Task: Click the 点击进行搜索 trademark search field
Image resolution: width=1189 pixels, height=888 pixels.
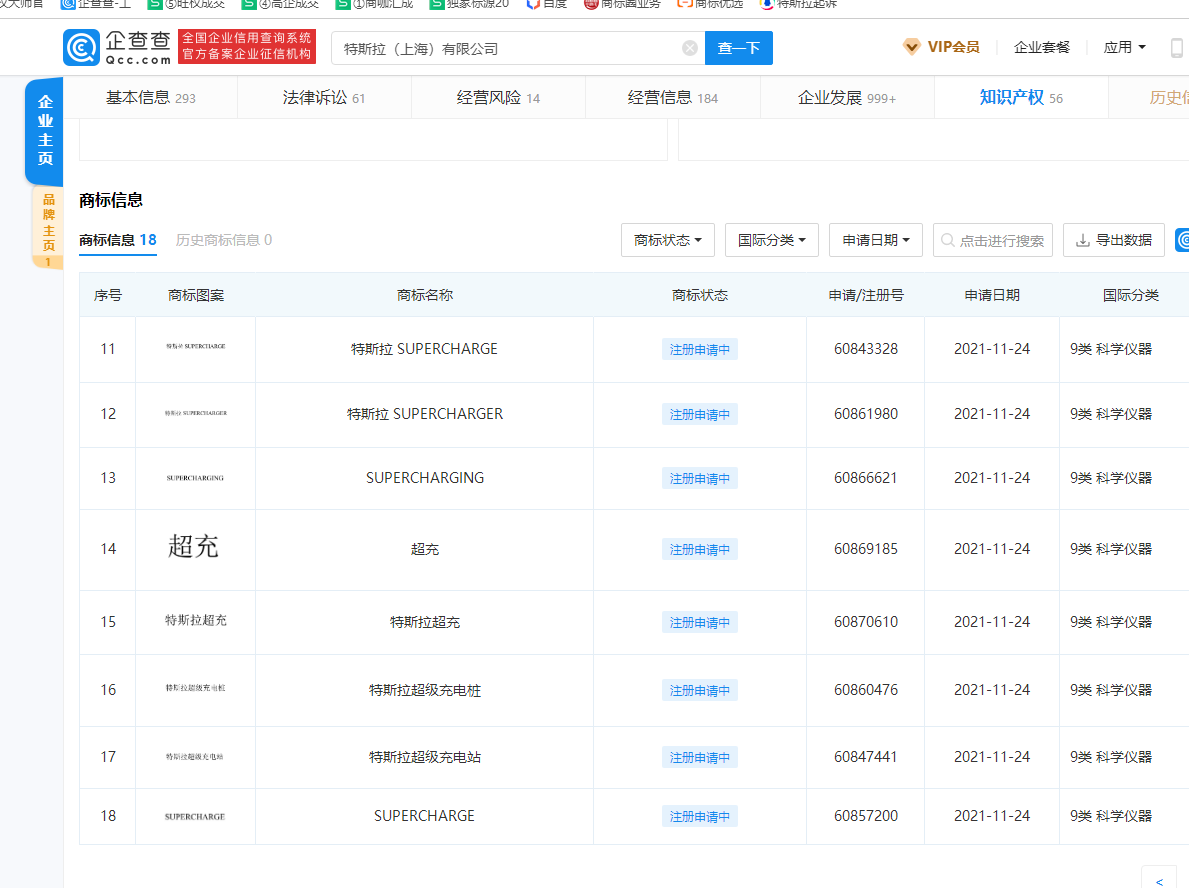Action: point(993,240)
